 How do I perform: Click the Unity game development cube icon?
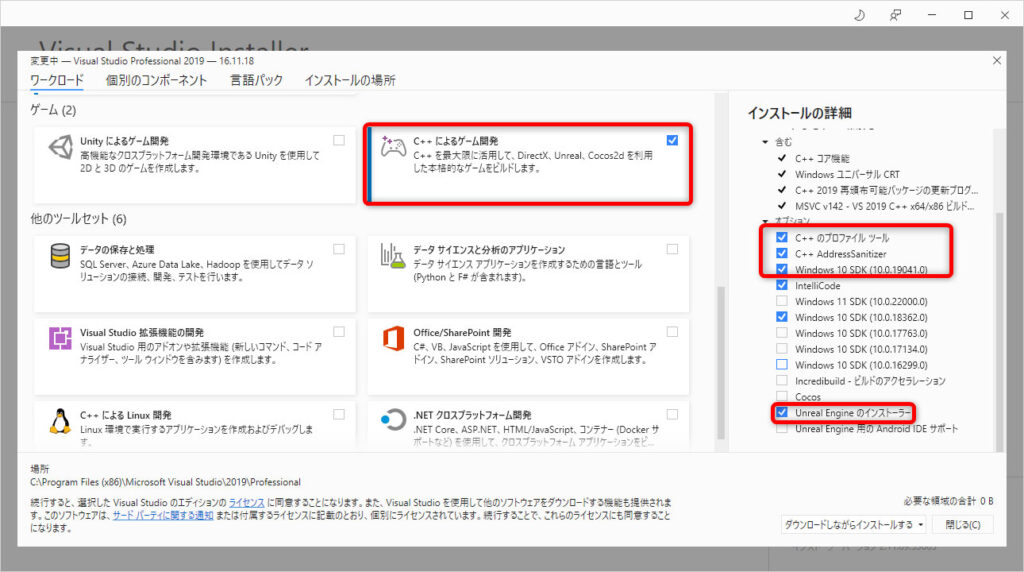(x=61, y=148)
